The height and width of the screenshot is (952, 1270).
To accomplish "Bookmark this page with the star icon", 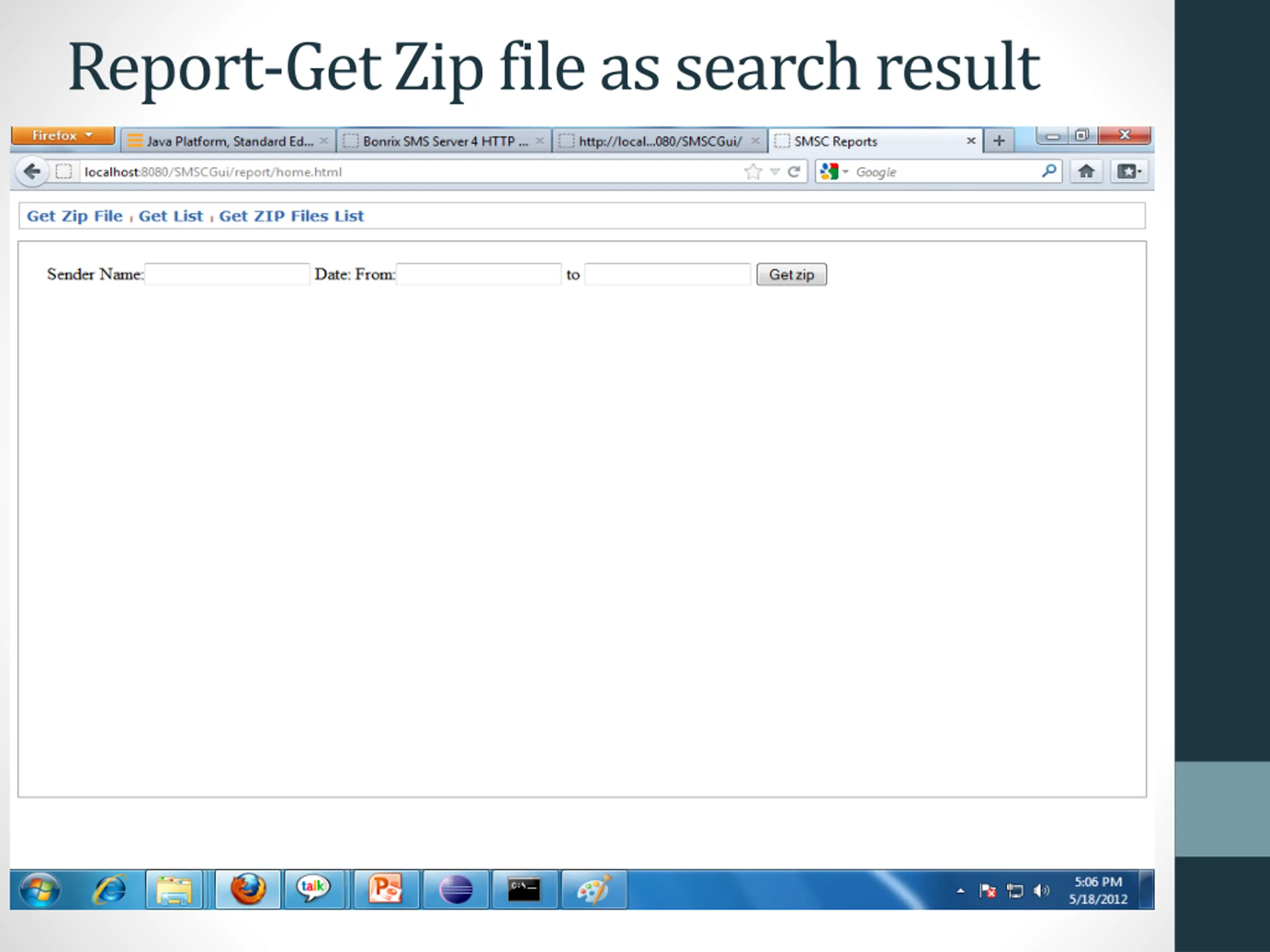I will (753, 172).
